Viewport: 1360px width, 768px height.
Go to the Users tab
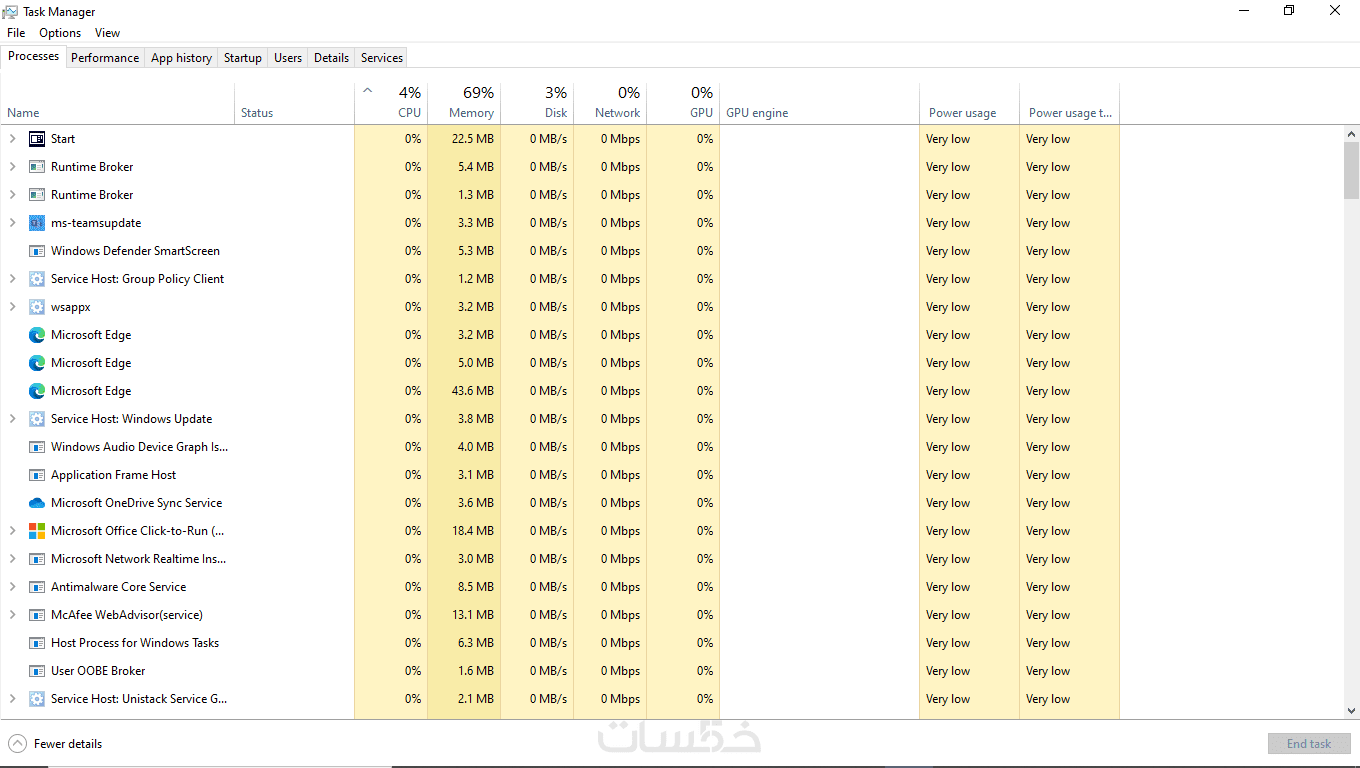click(288, 58)
